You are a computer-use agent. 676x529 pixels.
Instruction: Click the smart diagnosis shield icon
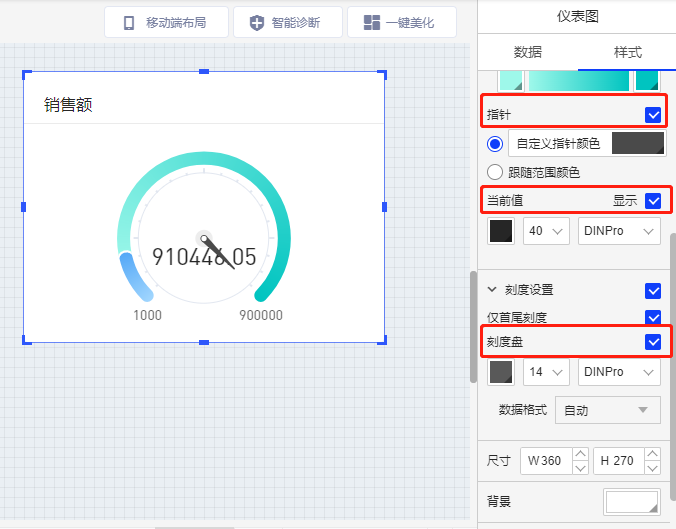coord(257,22)
